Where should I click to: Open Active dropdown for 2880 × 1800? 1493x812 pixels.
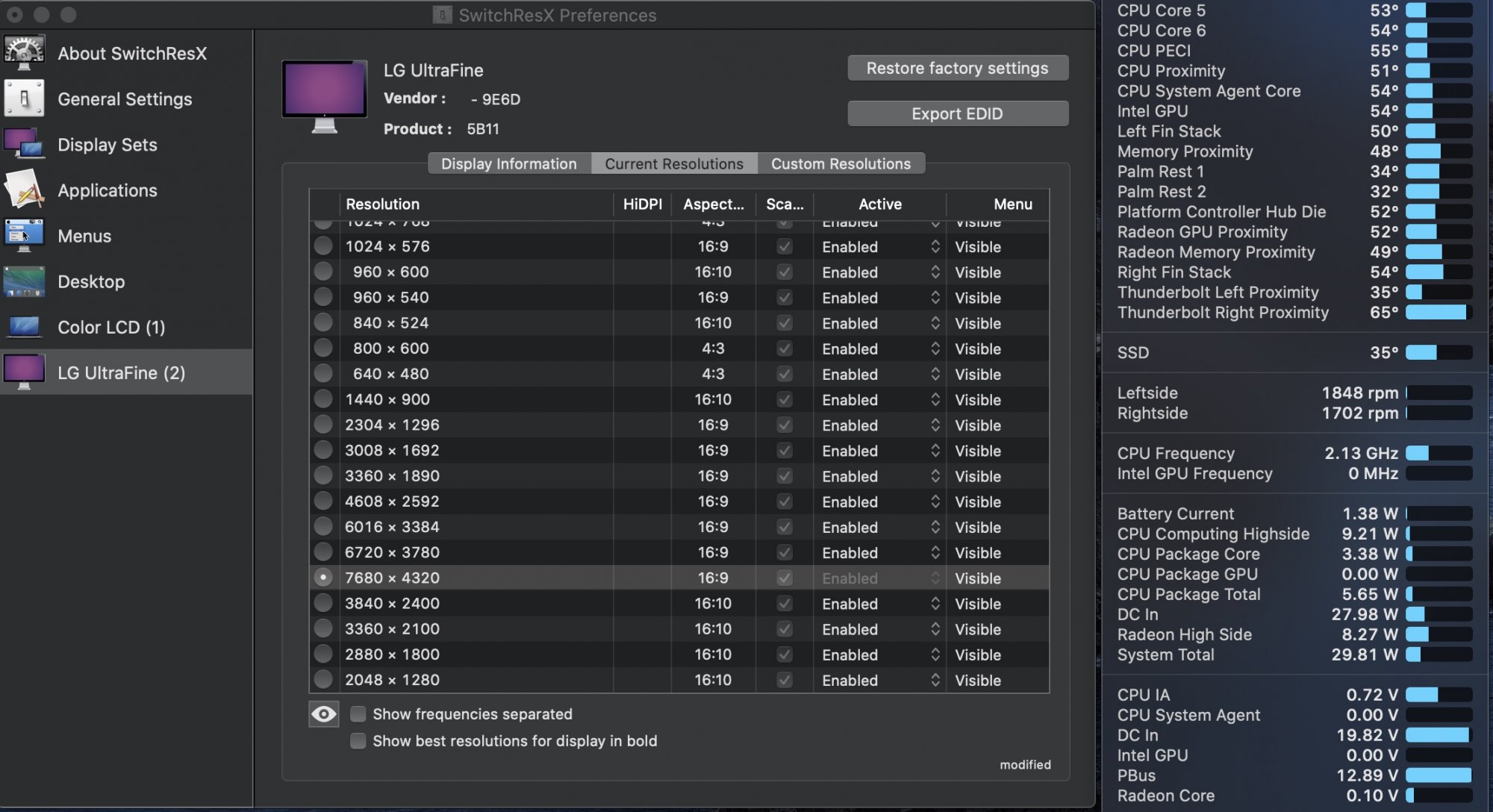click(880, 655)
